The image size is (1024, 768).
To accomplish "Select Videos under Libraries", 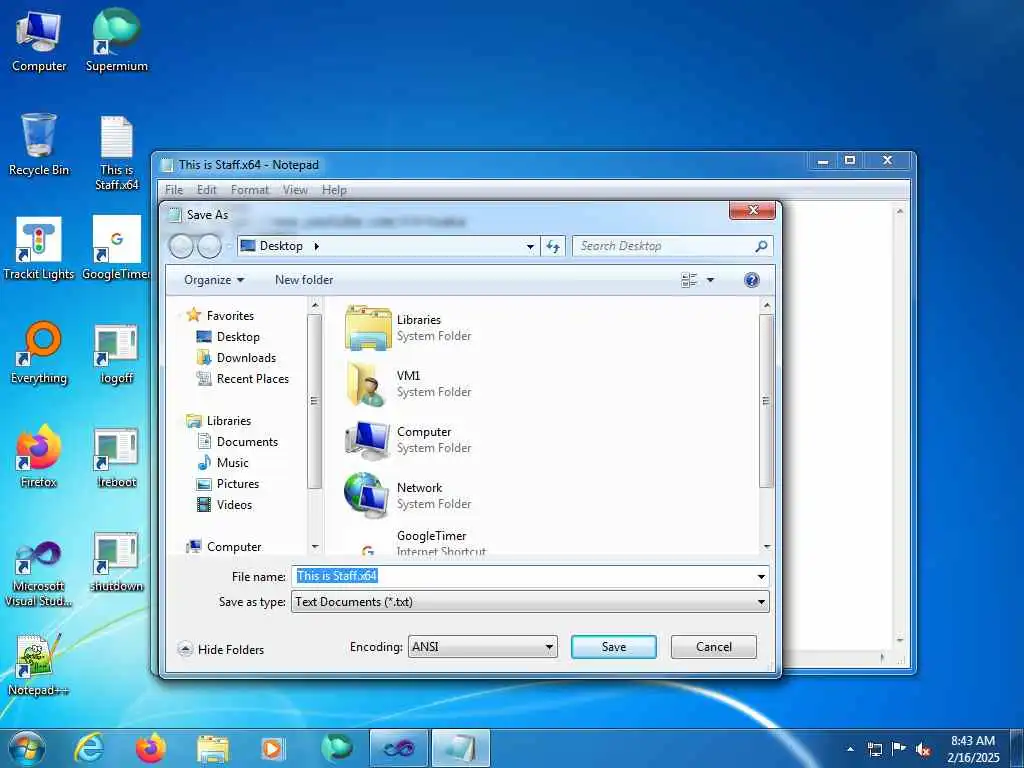I will coord(224,504).
